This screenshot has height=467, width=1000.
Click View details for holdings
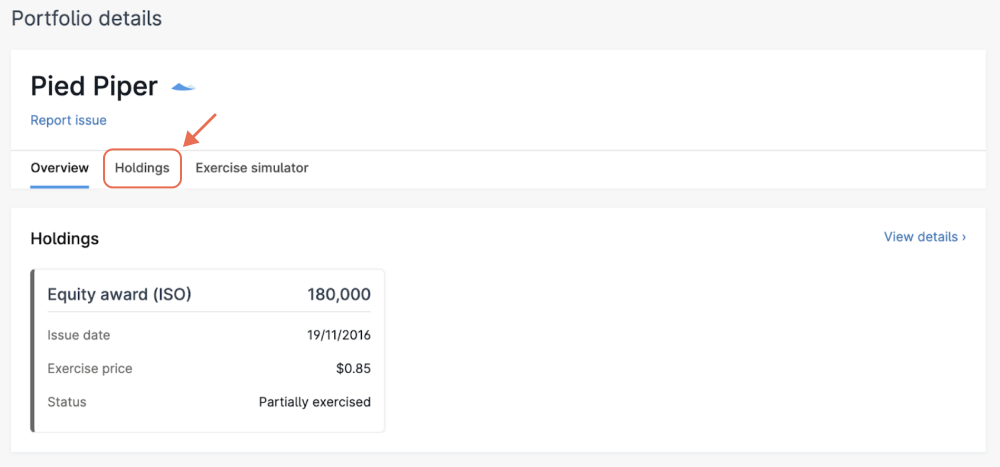[x=920, y=237]
